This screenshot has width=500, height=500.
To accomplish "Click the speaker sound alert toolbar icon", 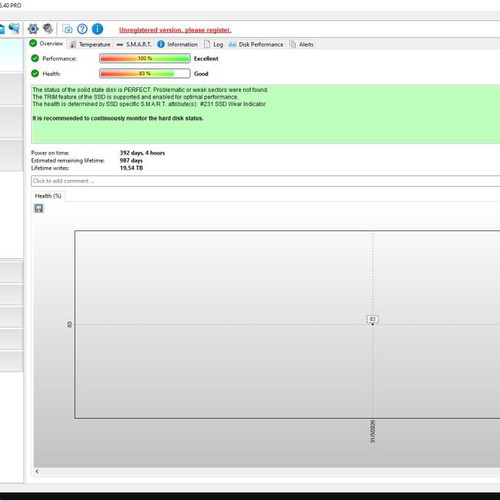I will 48,29.
